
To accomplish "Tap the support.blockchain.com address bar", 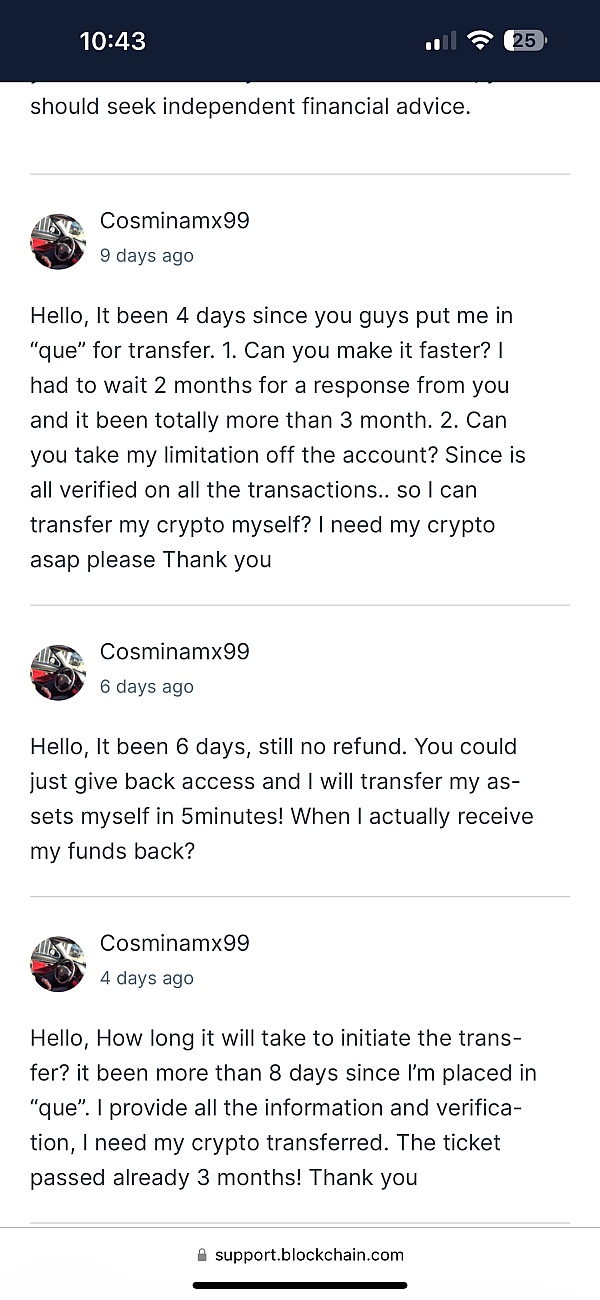I will point(300,1255).
